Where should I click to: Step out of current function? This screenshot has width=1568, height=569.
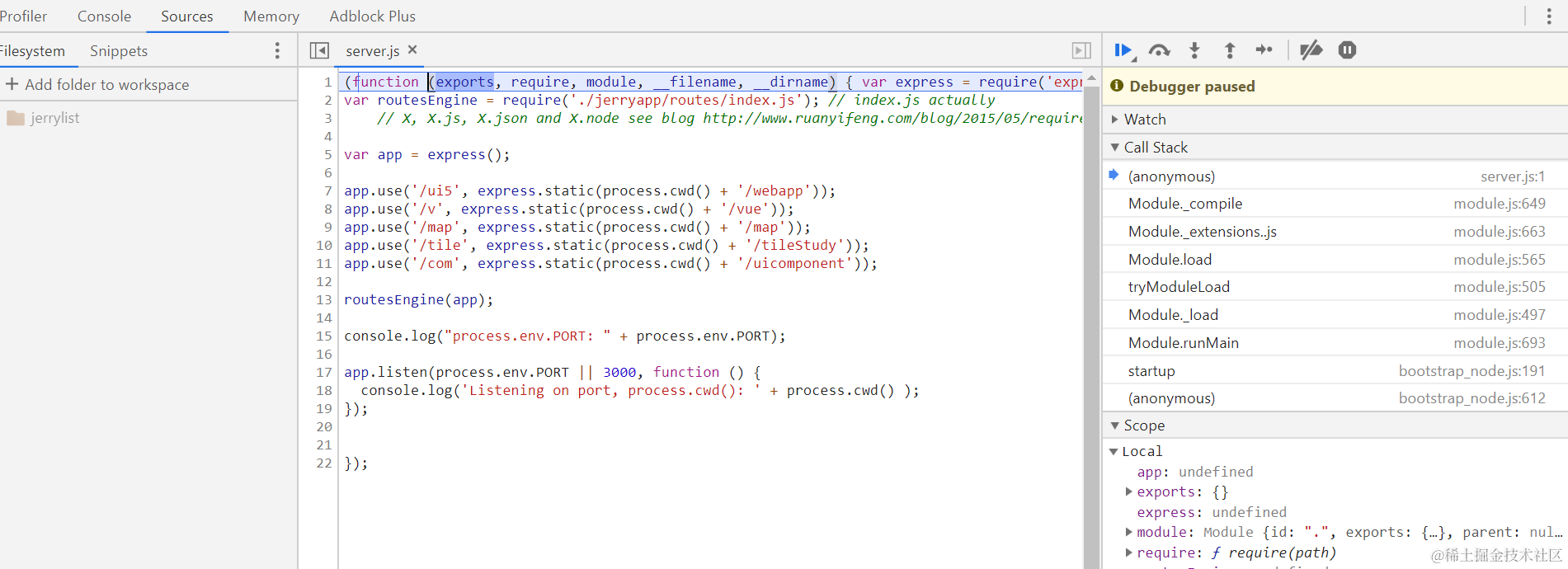coord(1230,50)
